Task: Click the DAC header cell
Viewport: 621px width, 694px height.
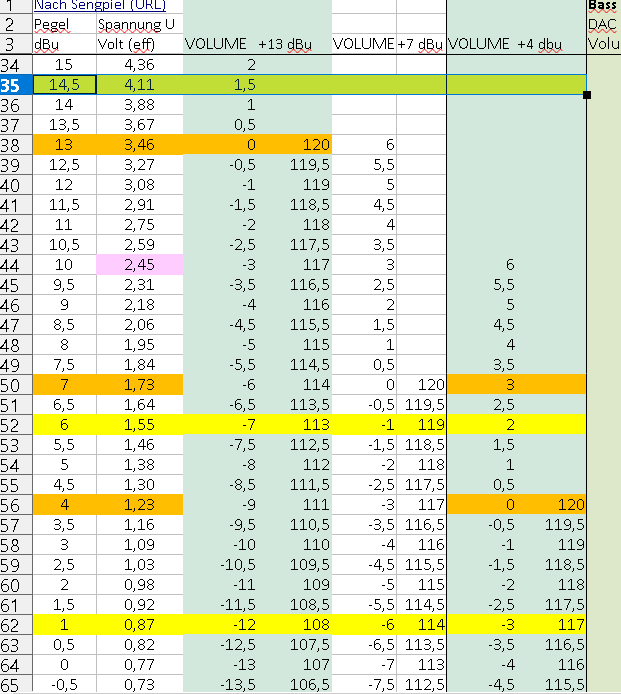Action: point(604,24)
